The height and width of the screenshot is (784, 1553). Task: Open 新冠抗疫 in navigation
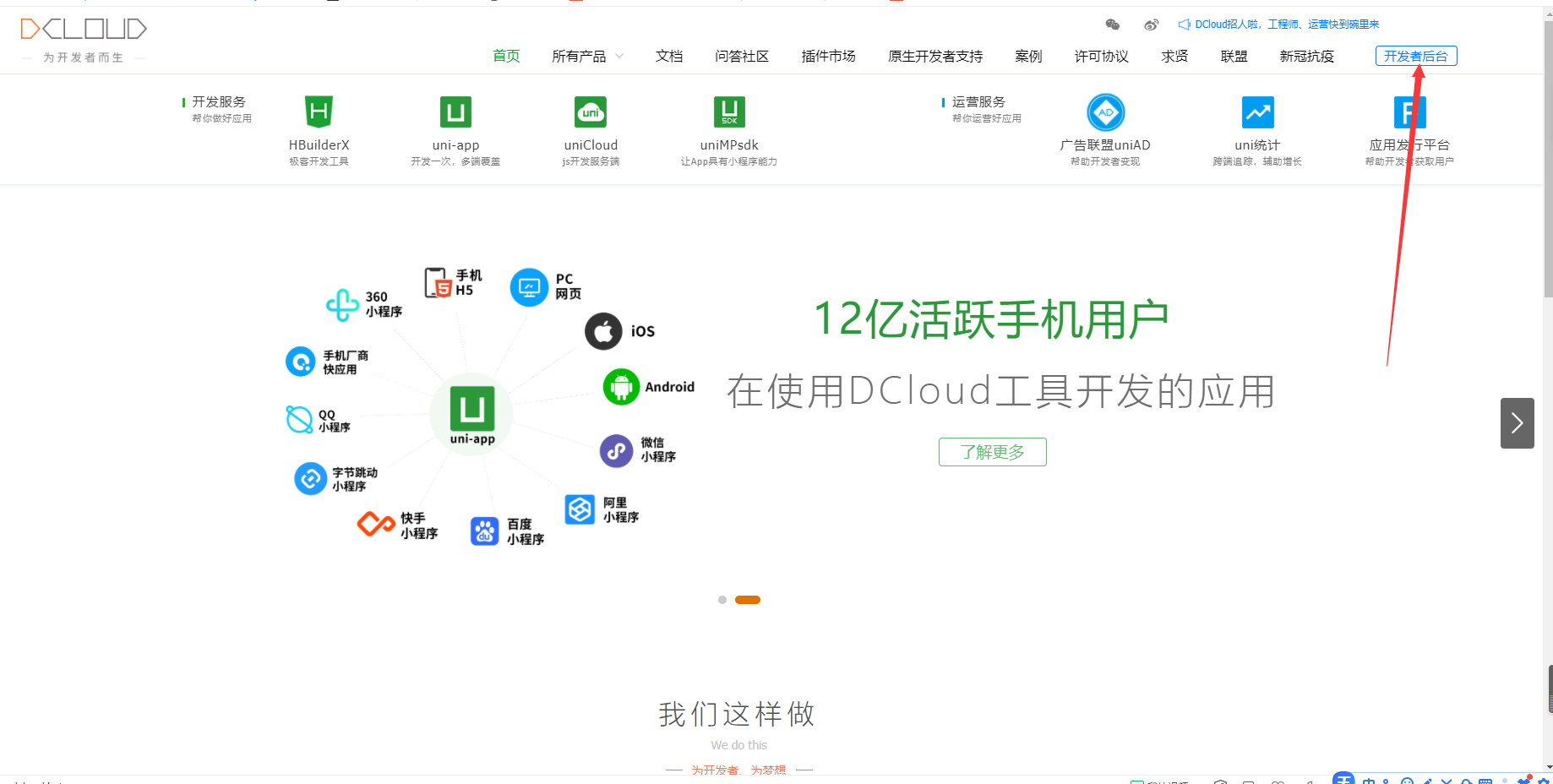click(x=1306, y=57)
